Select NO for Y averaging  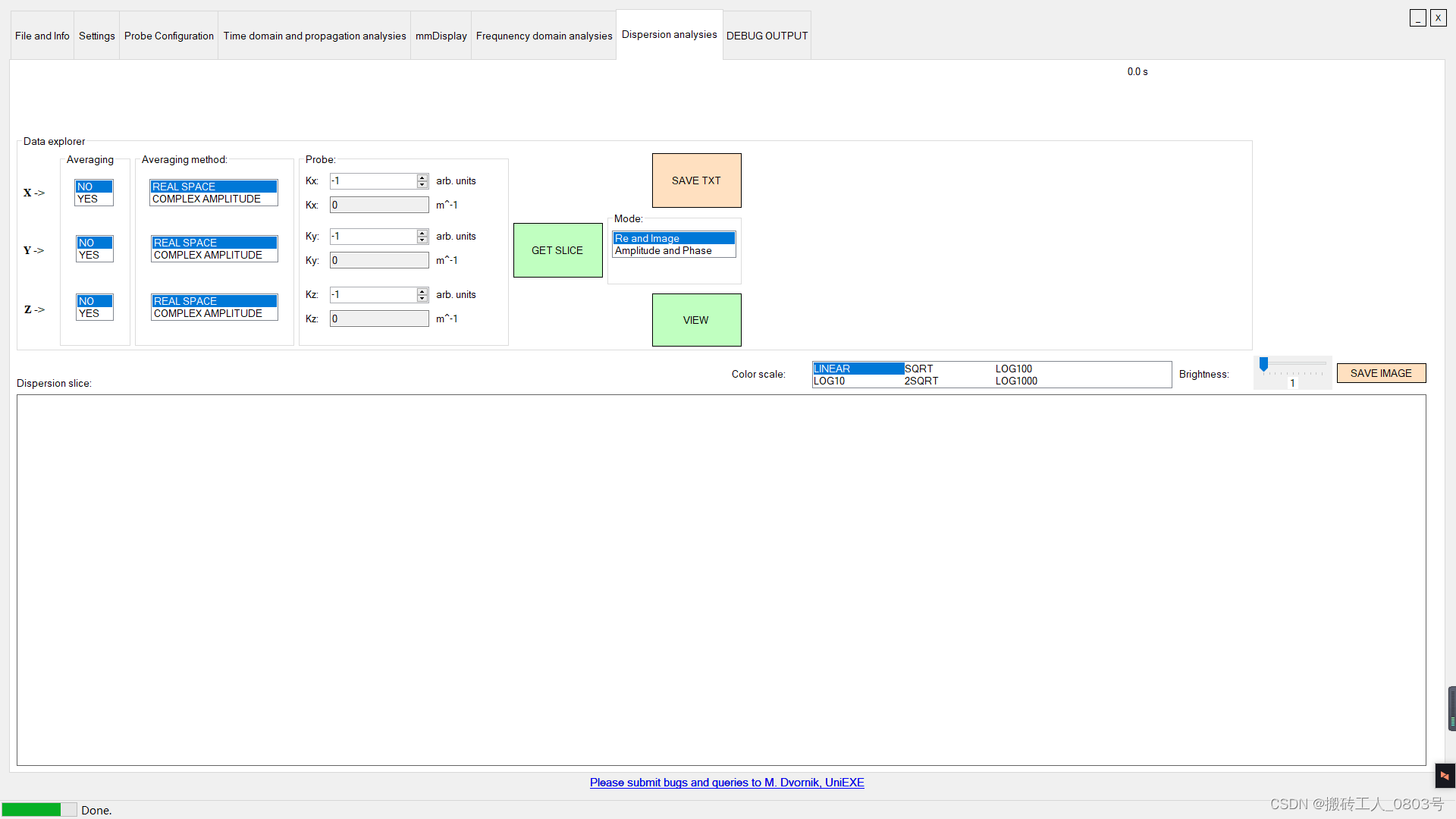point(95,243)
